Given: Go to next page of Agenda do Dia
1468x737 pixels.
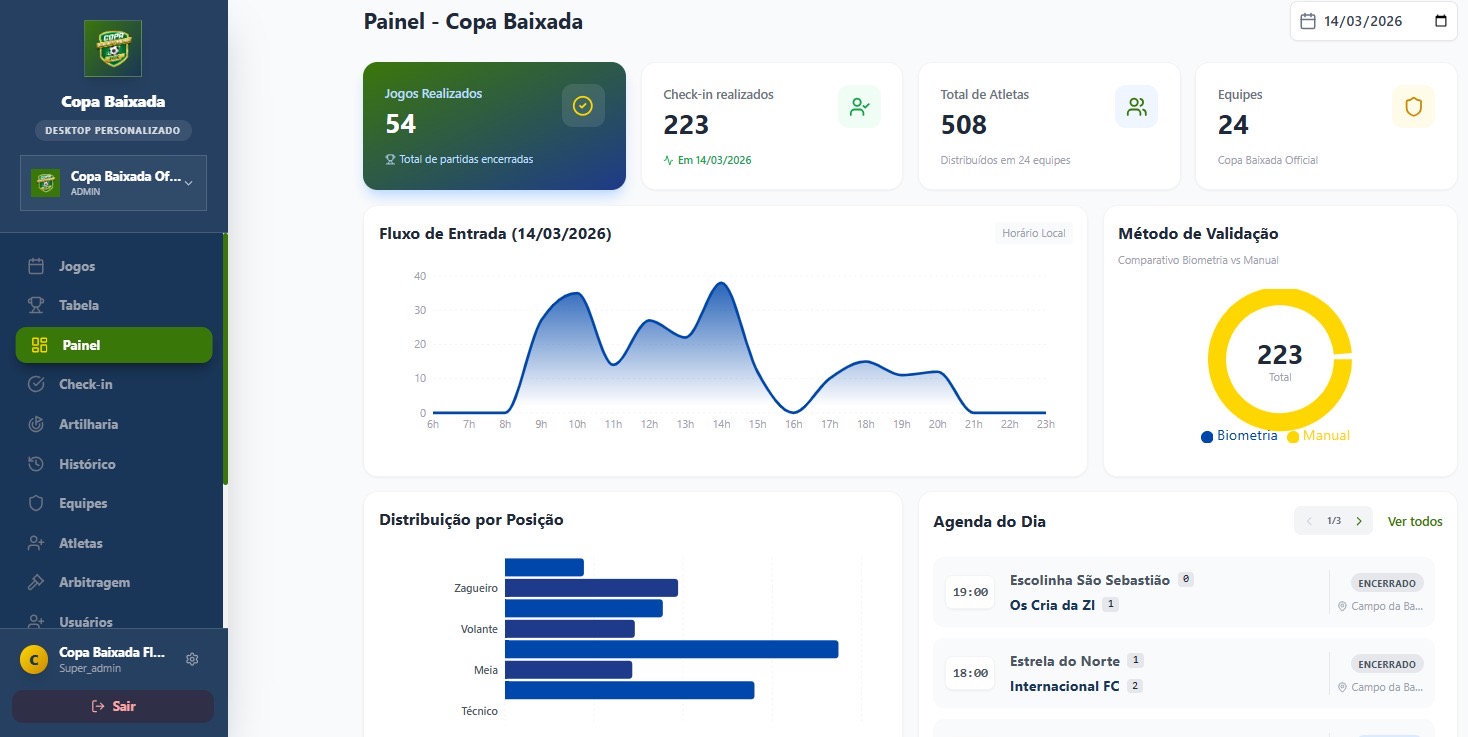Looking at the screenshot, I should [x=1358, y=521].
